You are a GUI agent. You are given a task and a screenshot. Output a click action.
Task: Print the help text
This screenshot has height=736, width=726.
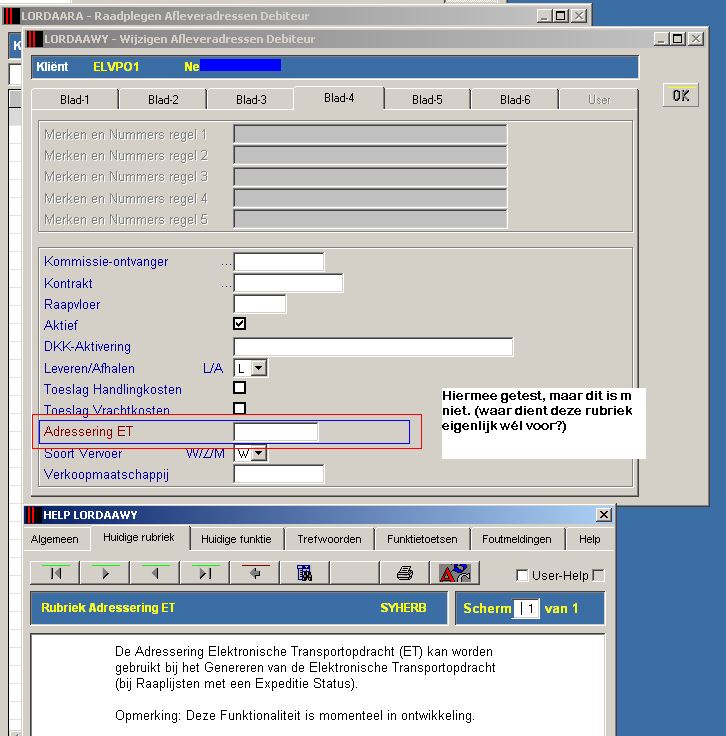point(405,573)
